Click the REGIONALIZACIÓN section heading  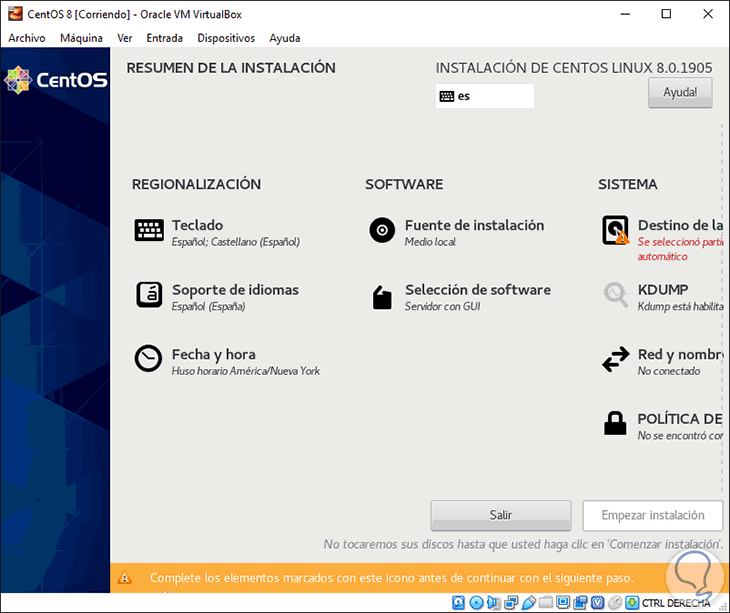pos(196,184)
